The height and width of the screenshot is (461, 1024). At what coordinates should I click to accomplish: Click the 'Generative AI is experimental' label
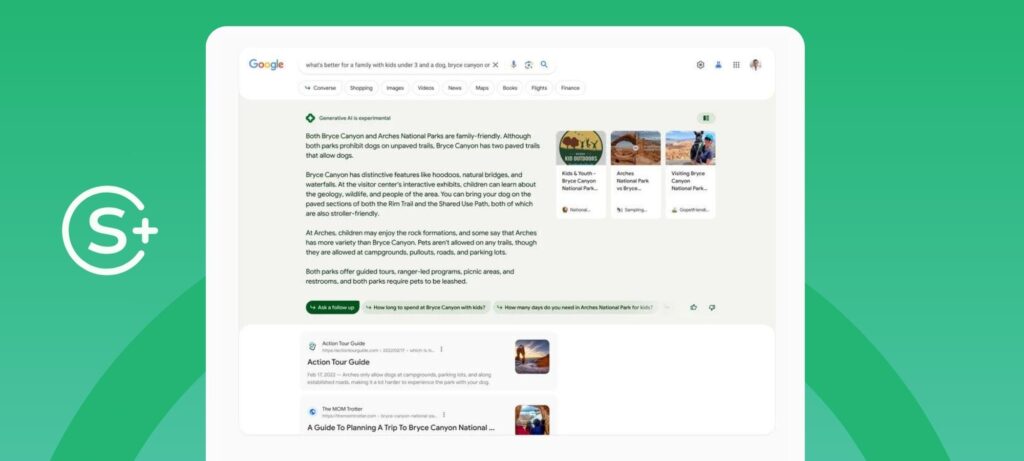[x=355, y=118]
